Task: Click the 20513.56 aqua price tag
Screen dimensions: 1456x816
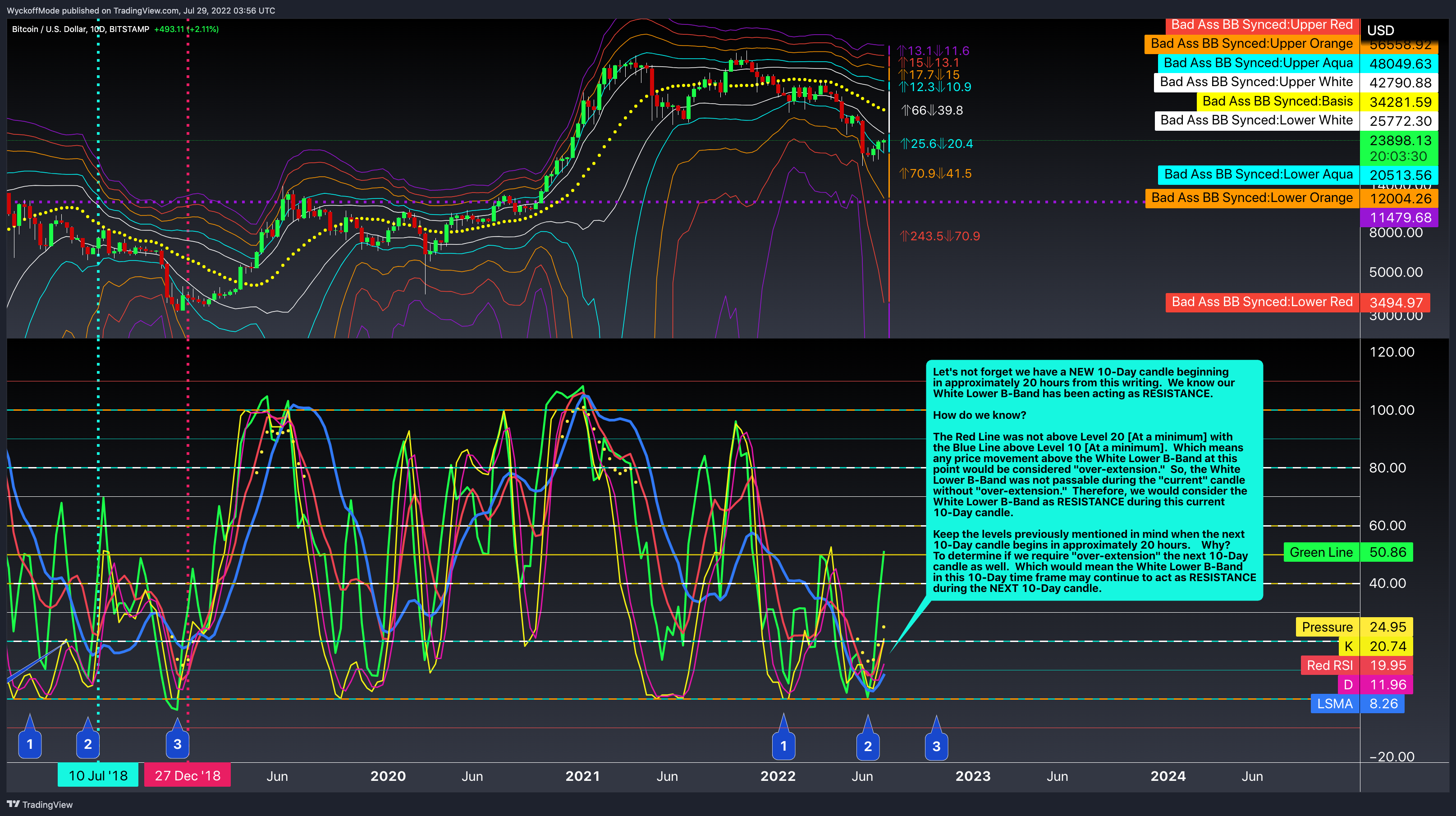Action: click(x=1400, y=175)
